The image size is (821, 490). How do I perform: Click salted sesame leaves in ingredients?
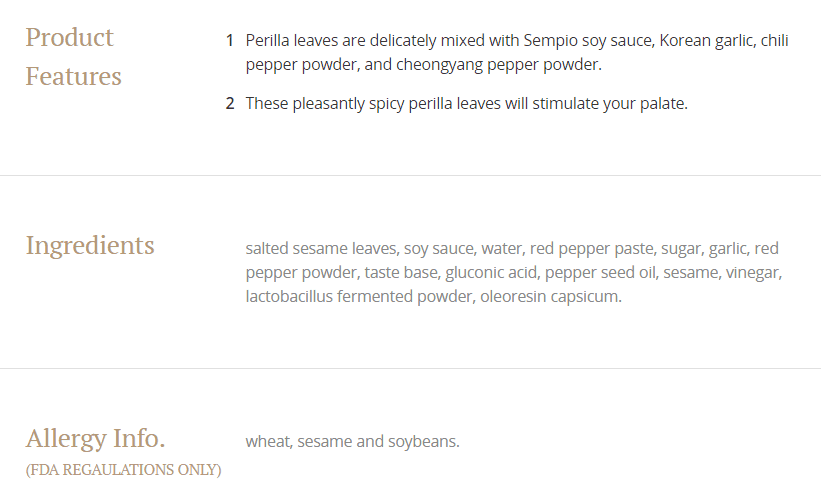point(320,248)
